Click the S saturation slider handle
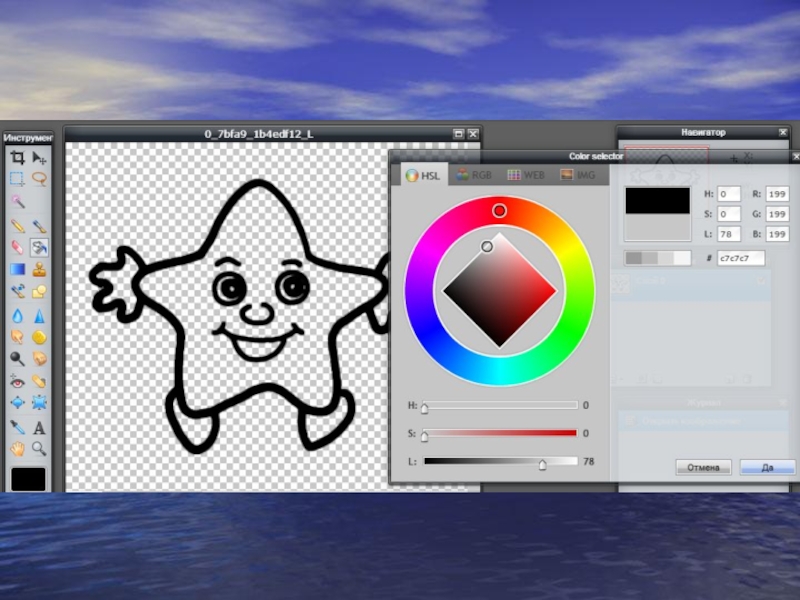The height and width of the screenshot is (600, 800). click(424, 435)
